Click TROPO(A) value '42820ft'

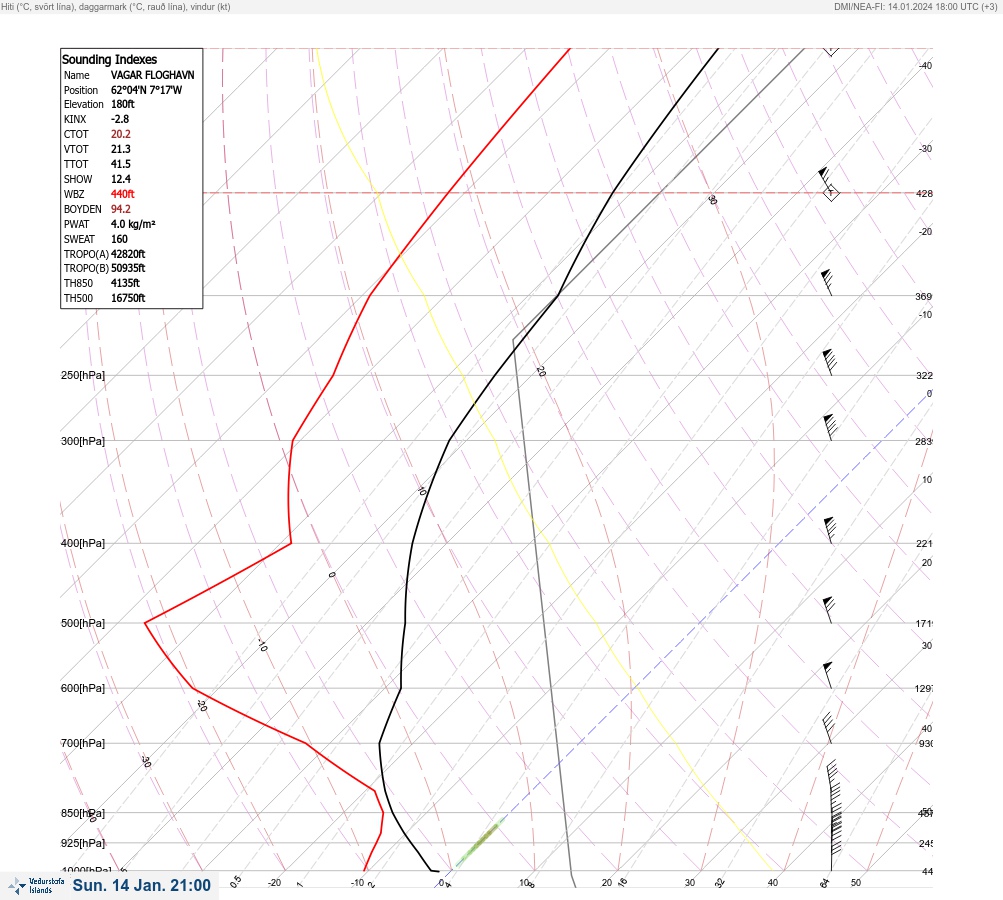pyautogui.click(x=128, y=254)
